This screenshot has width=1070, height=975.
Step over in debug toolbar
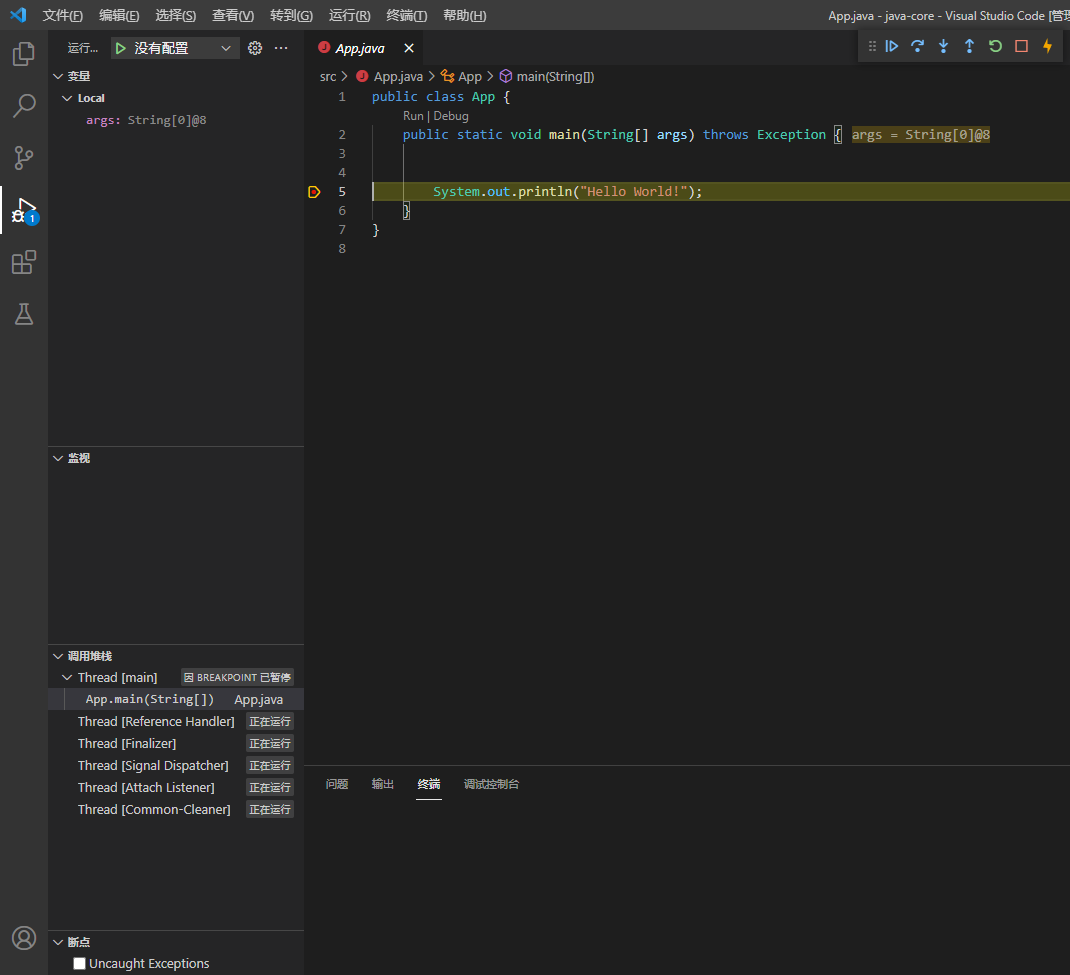(x=918, y=46)
